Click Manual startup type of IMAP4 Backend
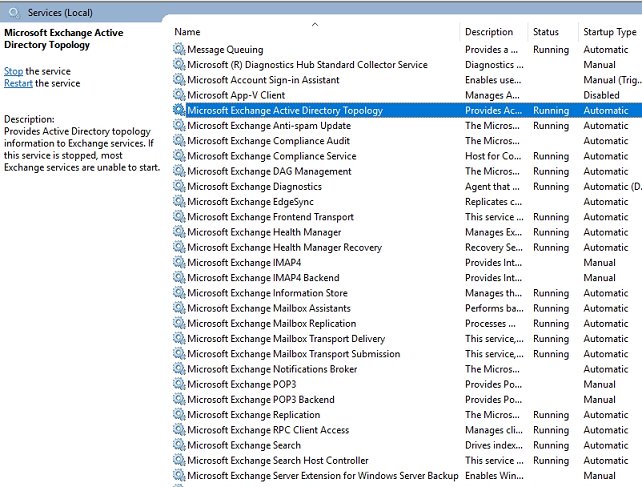 tap(599, 278)
